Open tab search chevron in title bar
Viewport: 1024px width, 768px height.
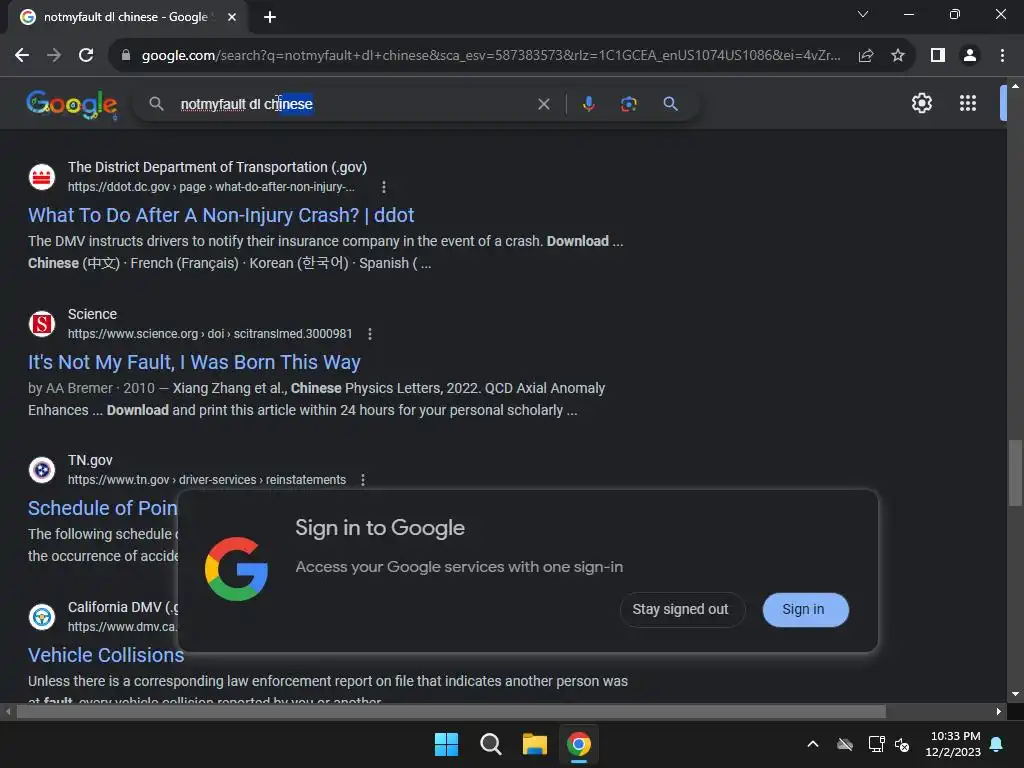[863, 14]
